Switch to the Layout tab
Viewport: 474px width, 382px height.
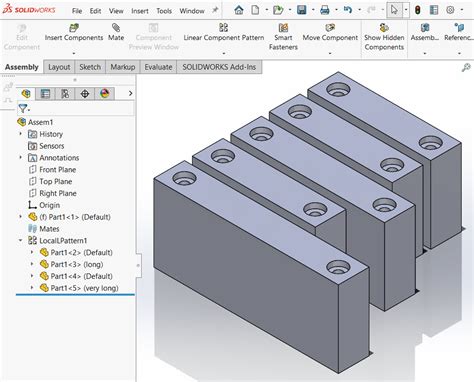click(x=59, y=67)
